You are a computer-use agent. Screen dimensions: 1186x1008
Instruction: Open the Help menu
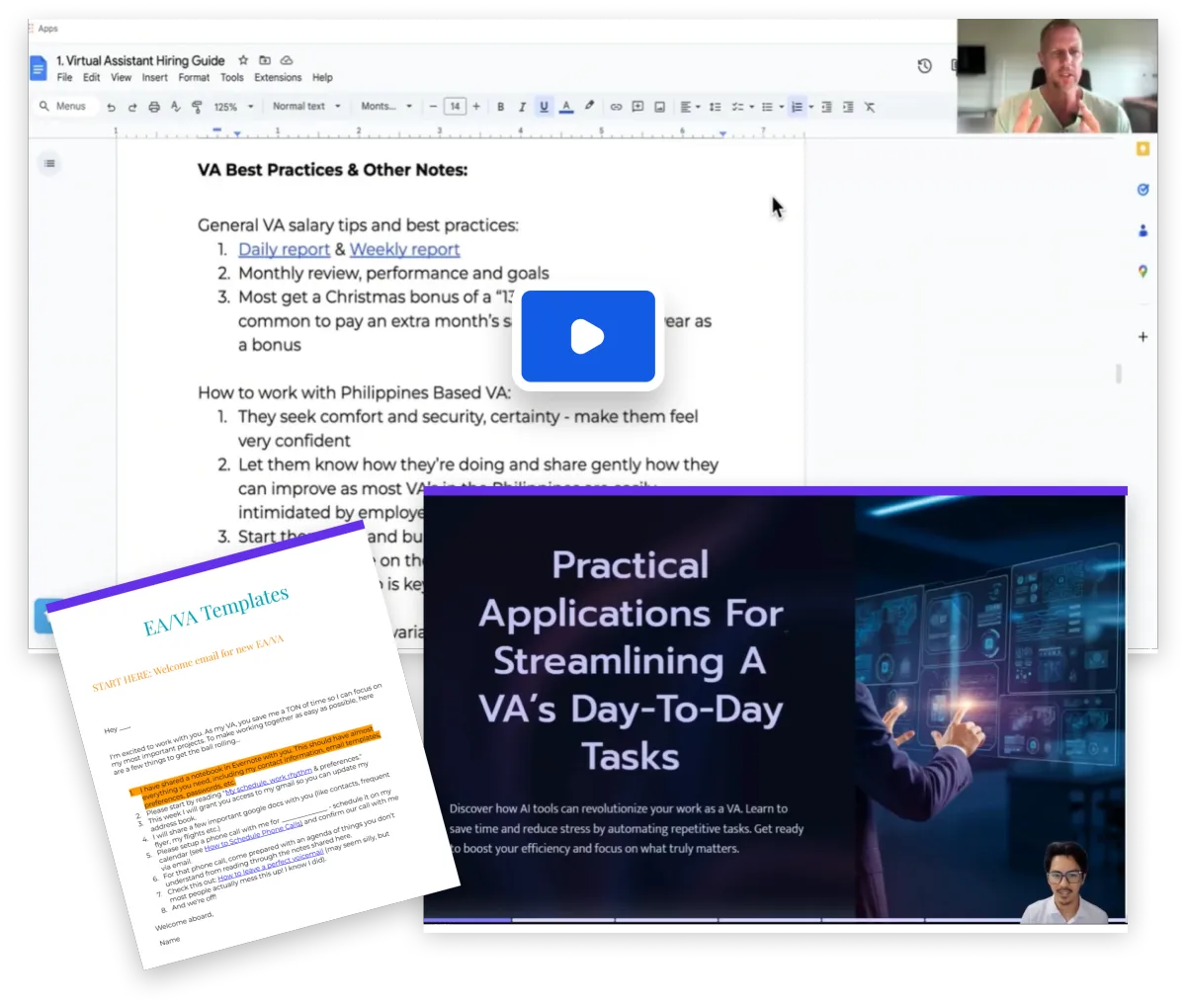click(x=322, y=77)
